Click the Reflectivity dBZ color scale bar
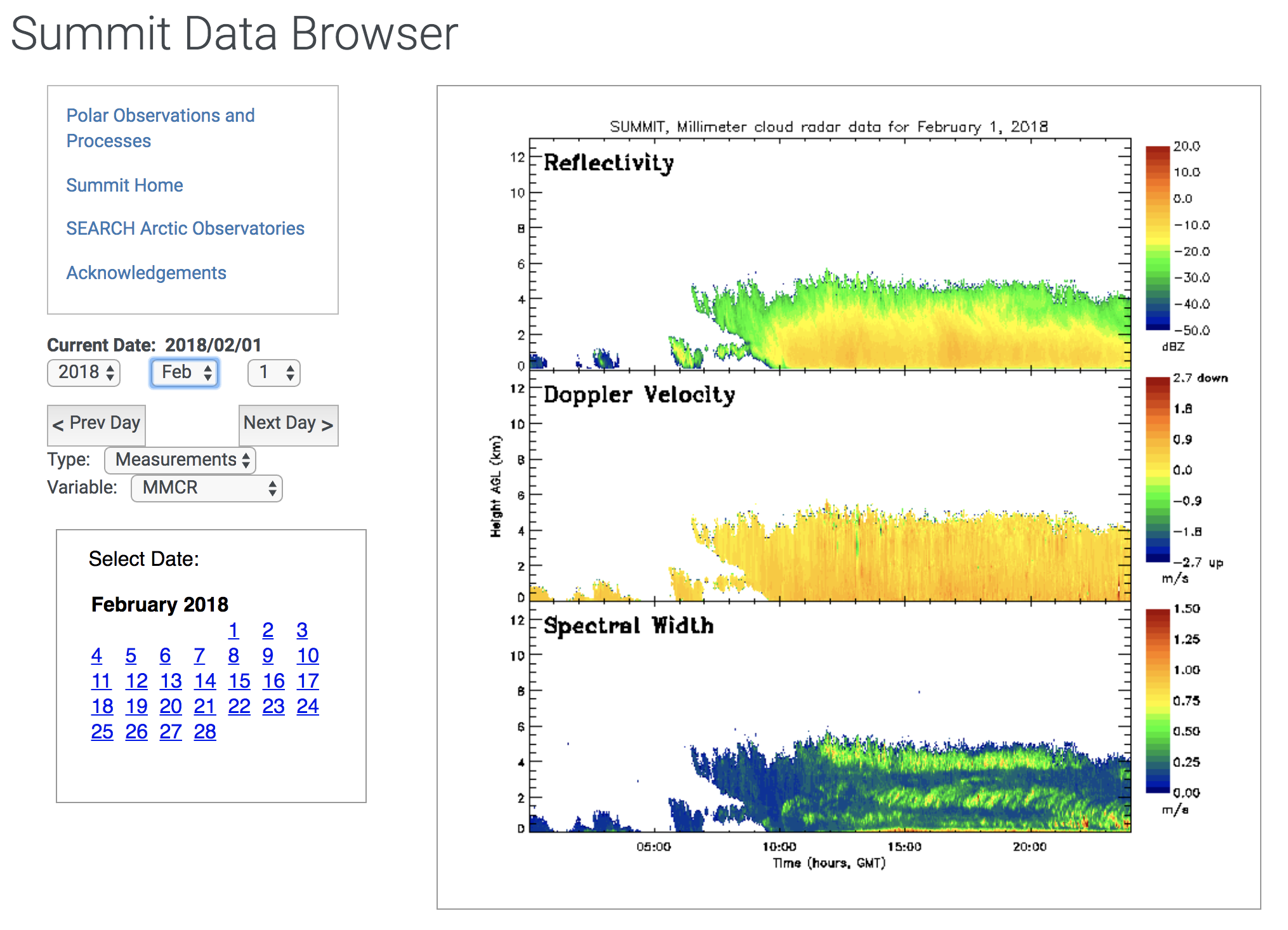 click(x=1157, y=238)
